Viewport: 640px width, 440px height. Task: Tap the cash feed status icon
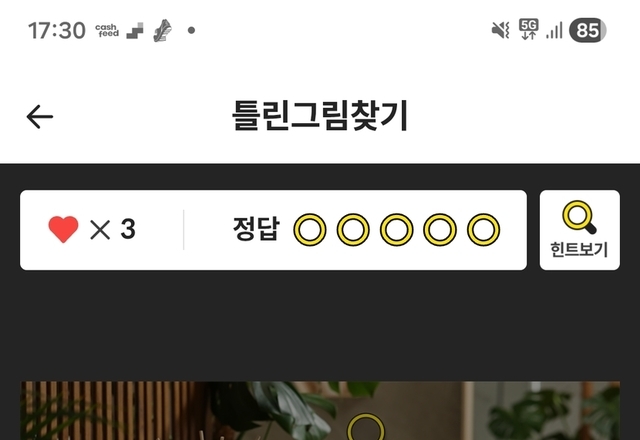point(107,31)
